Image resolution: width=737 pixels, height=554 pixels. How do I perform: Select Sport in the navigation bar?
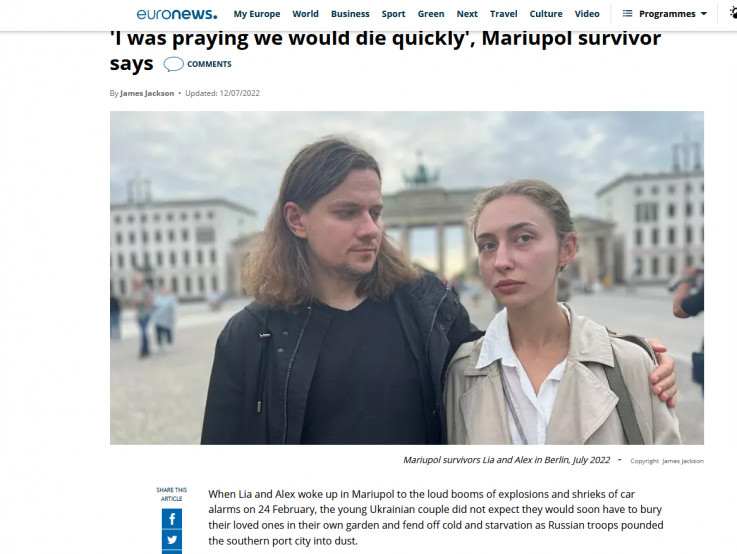[393, 14]
